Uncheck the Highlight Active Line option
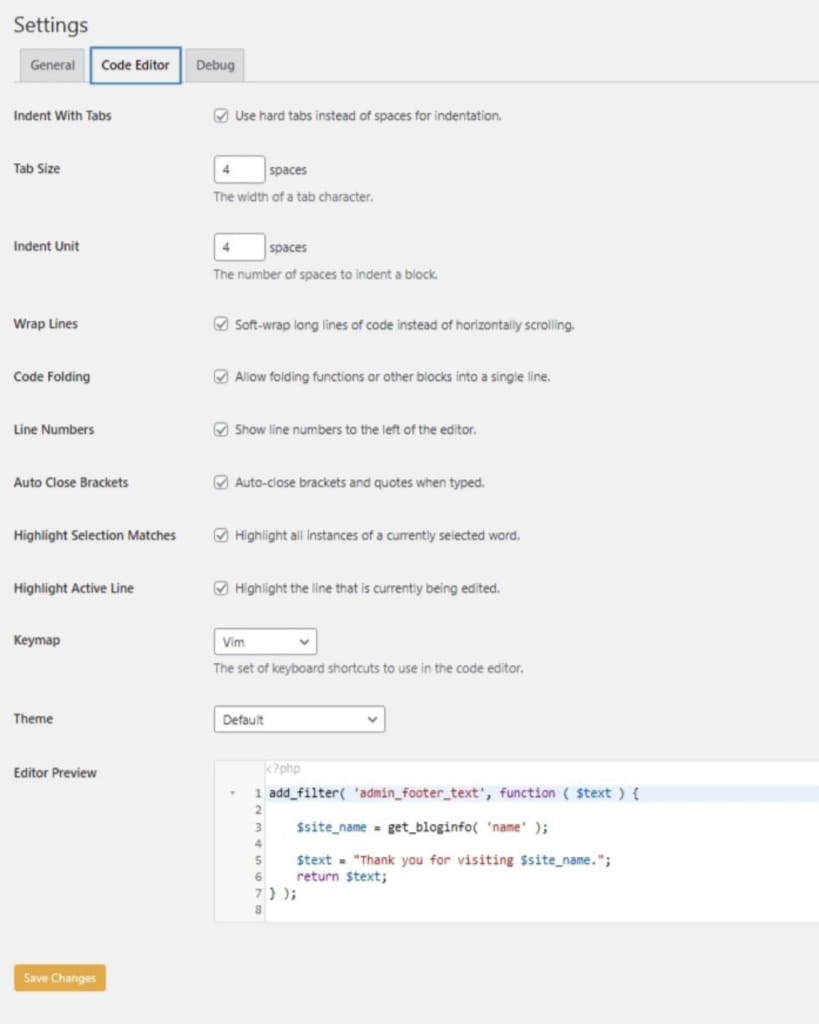The image size is (819, 1024). coord(221,588)
